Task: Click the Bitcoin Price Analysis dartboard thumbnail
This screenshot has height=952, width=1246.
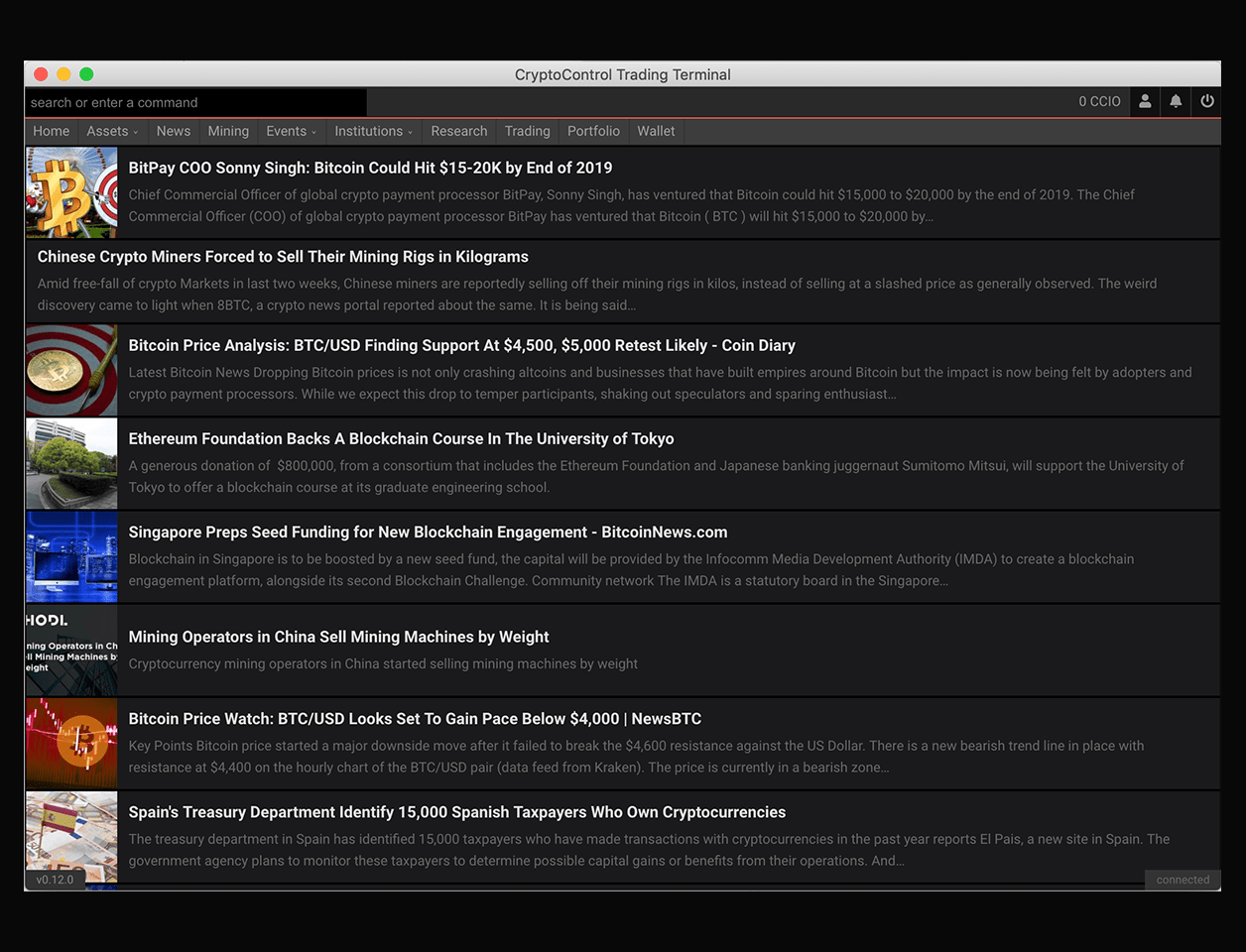Action: tap(71, 370)
